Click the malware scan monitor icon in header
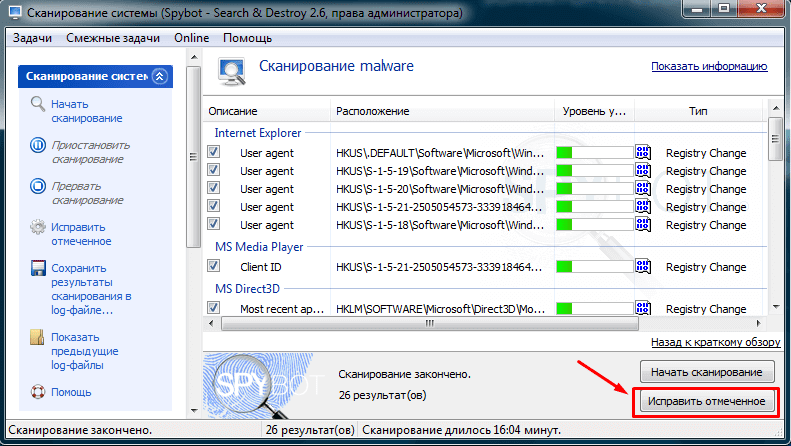The height and width of the screenshot is (446, 791). [x=232, y=71]
